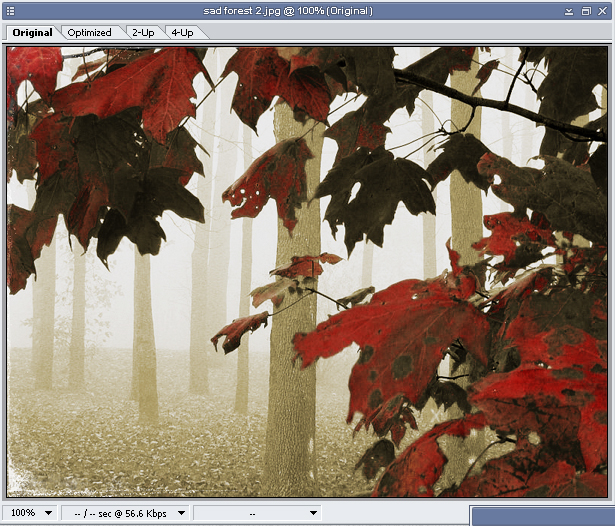
Task: Switch to the Original tab
Action: pos(31,32)
